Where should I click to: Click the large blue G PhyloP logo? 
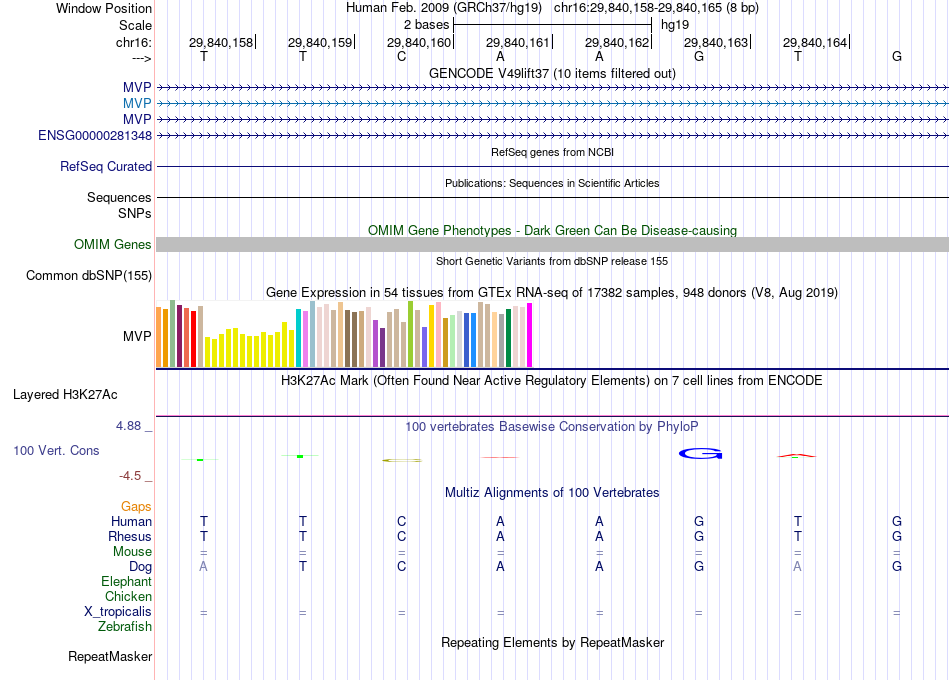(700, 453)
